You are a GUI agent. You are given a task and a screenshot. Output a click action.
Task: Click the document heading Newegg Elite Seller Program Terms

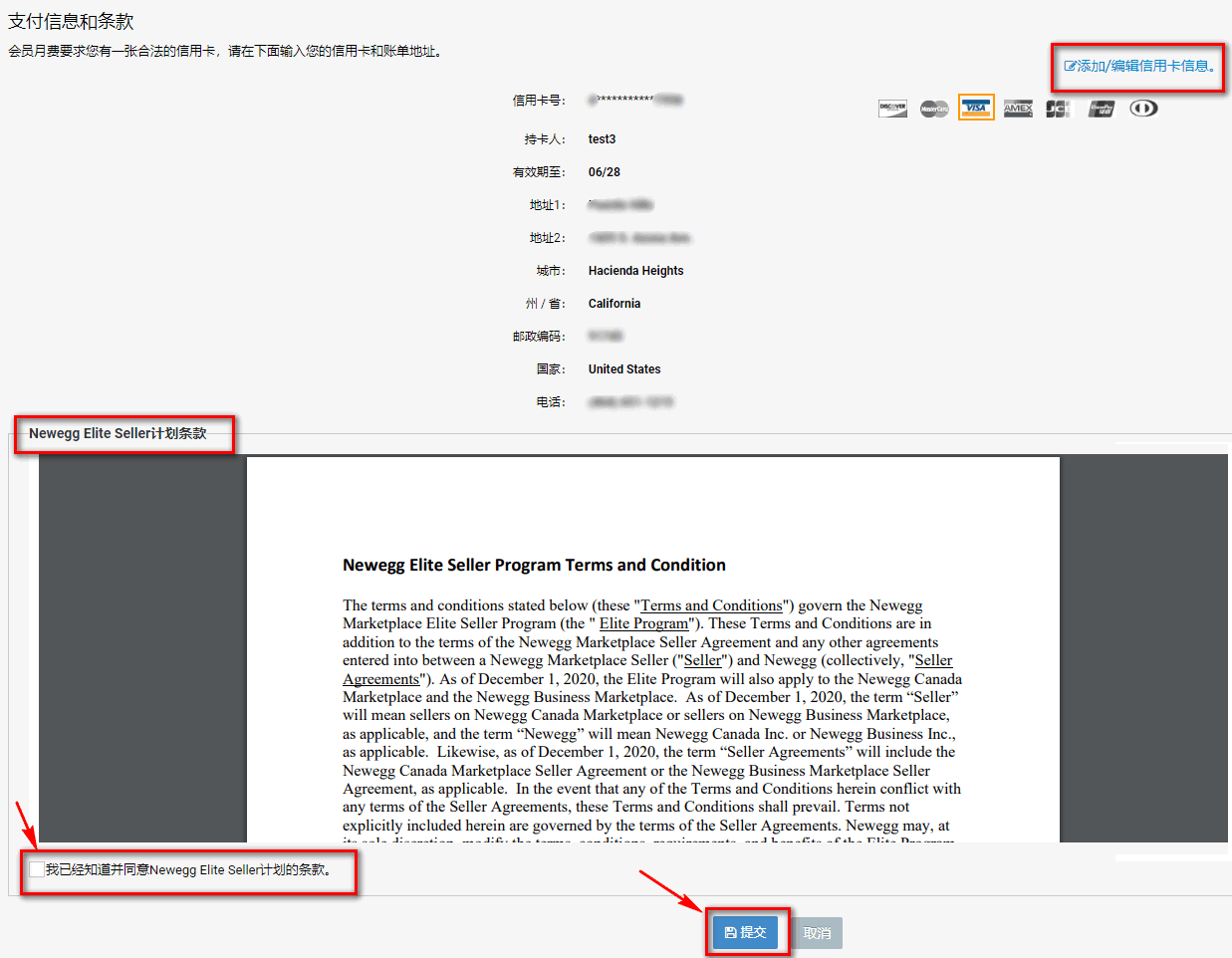coord(534,566)
